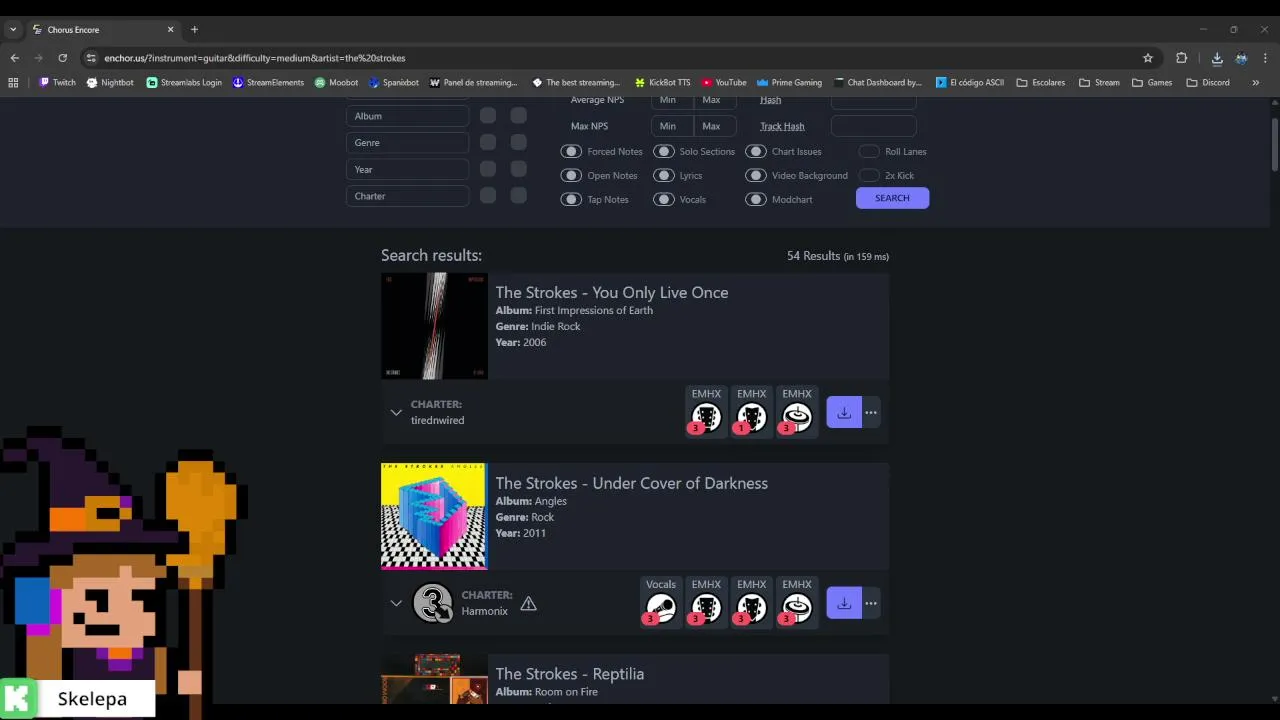The image size is (1280, 720).
Task: Enable the Roll Lanes checkbox
Action: [x=869, y=152]
